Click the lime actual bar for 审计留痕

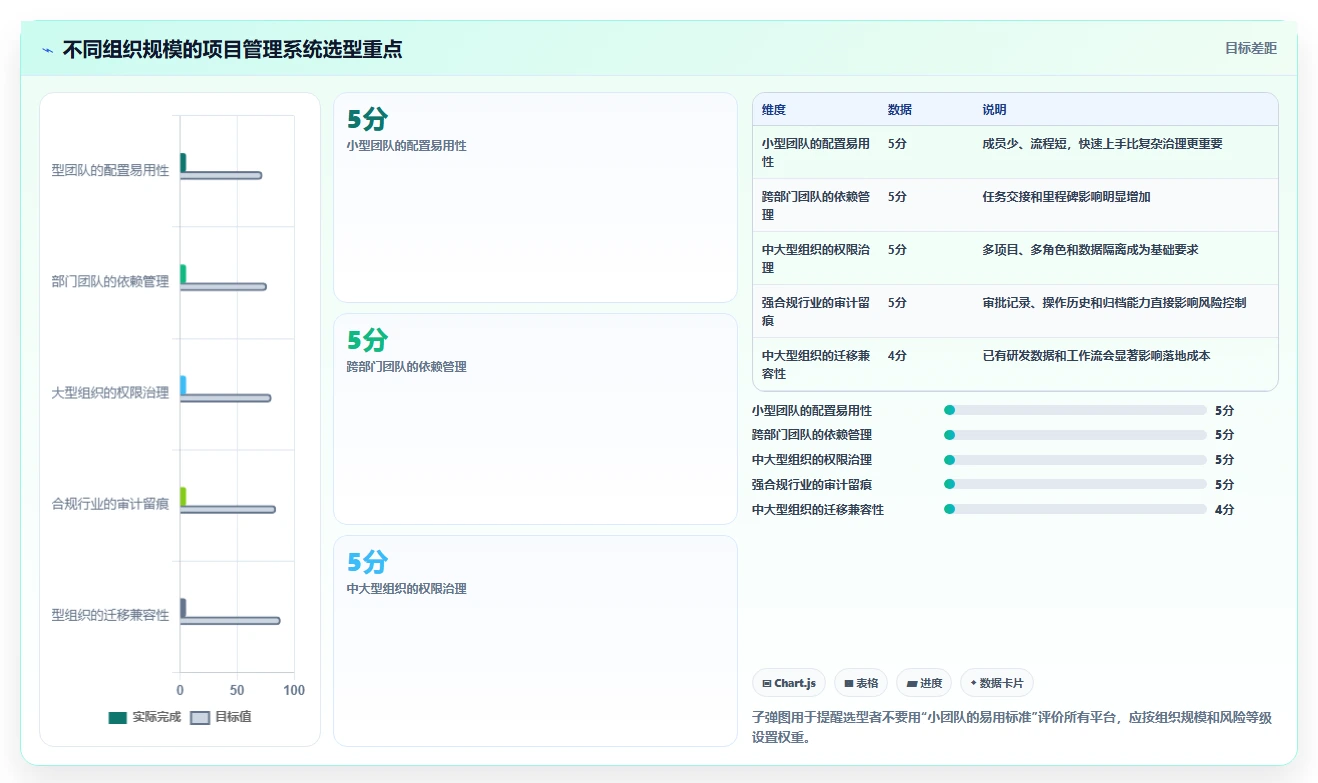tap(183, 496)
